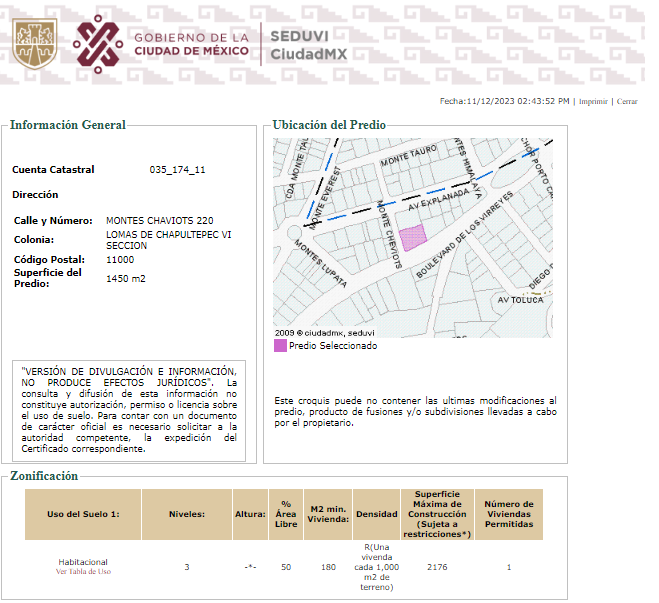Screen dimensions: 659x603
Task: Click the address MONTES CHAVIOTS 220
Action: tap(160, 221)
